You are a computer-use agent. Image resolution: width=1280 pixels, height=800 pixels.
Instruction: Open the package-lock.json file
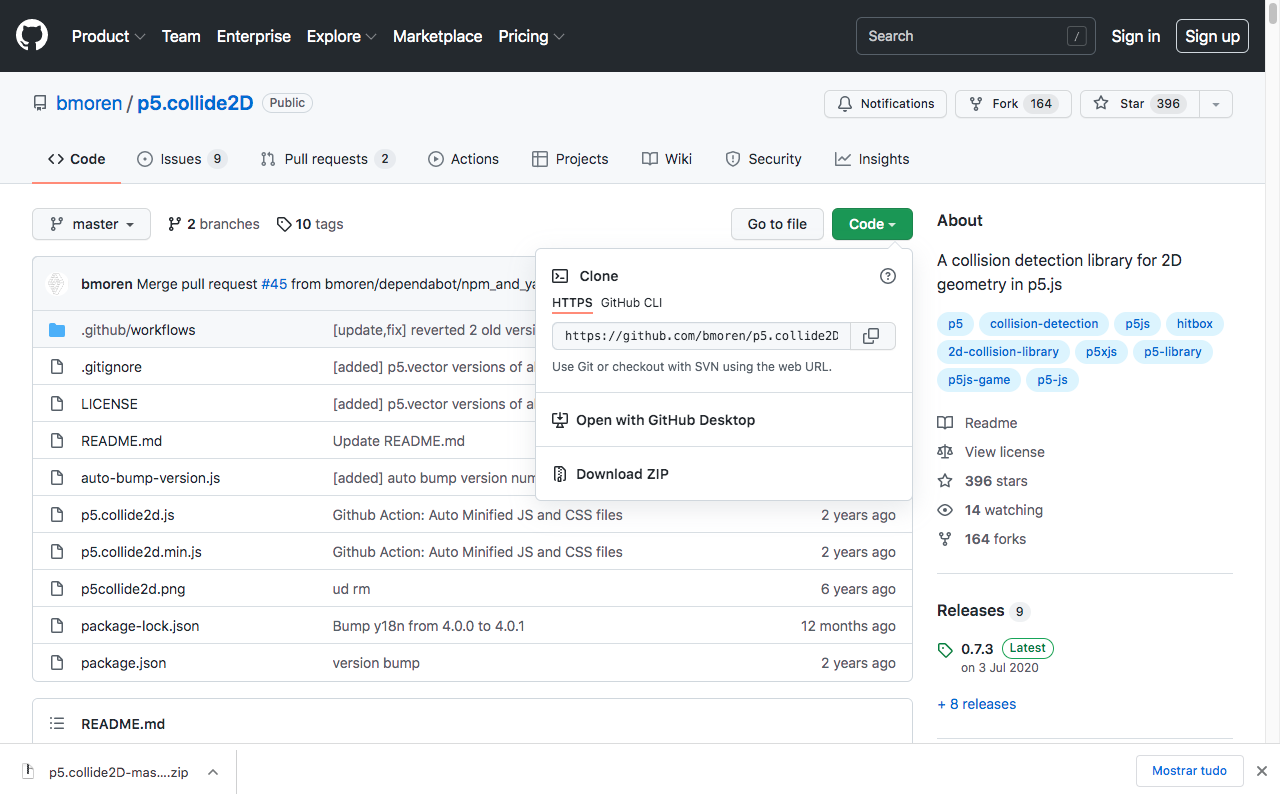(x=140, y=626)
